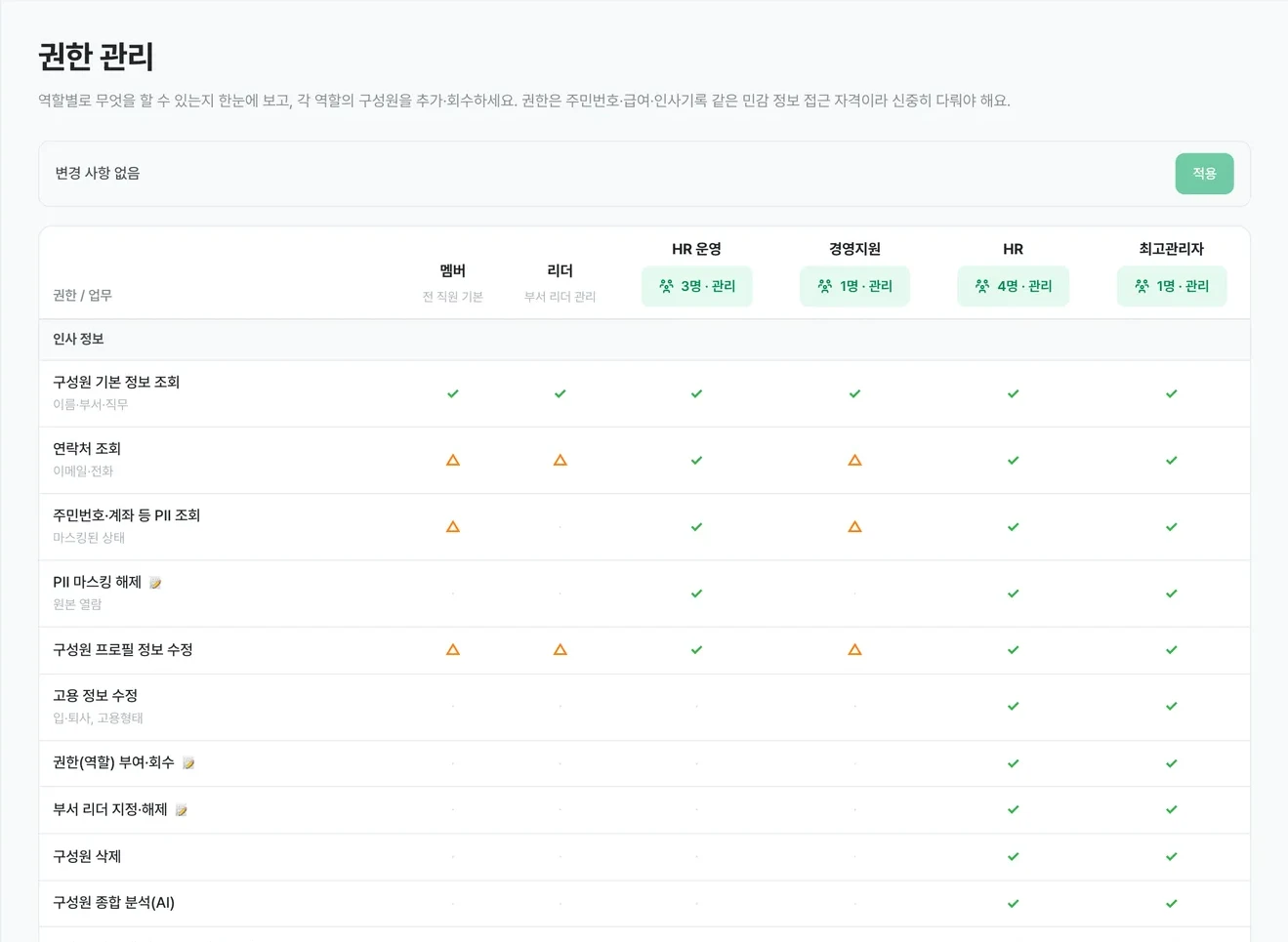Click 경영지원 warning triangle for 구성원 프로필 정보 수정
The width and height of the screenshot is (1288, 942).
tap(854, 649)
